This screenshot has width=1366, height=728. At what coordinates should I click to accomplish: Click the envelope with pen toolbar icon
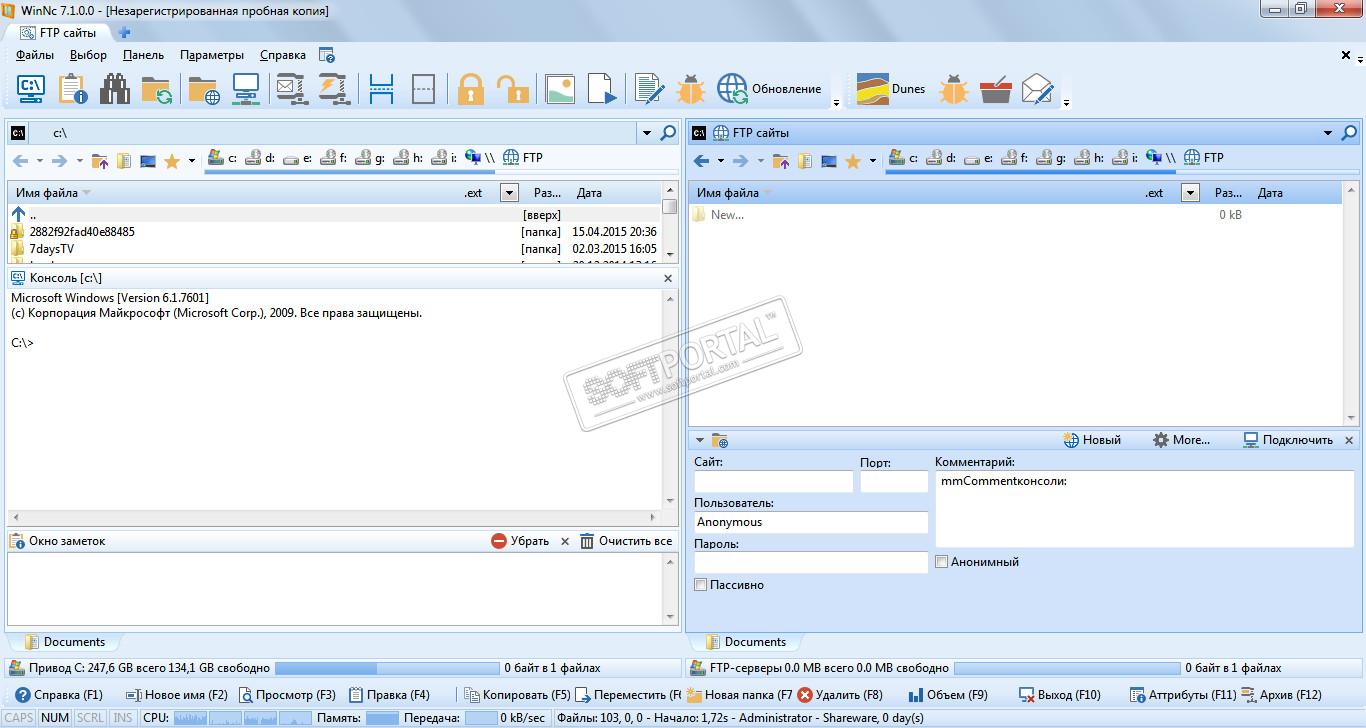click(x=1038, y=89)
